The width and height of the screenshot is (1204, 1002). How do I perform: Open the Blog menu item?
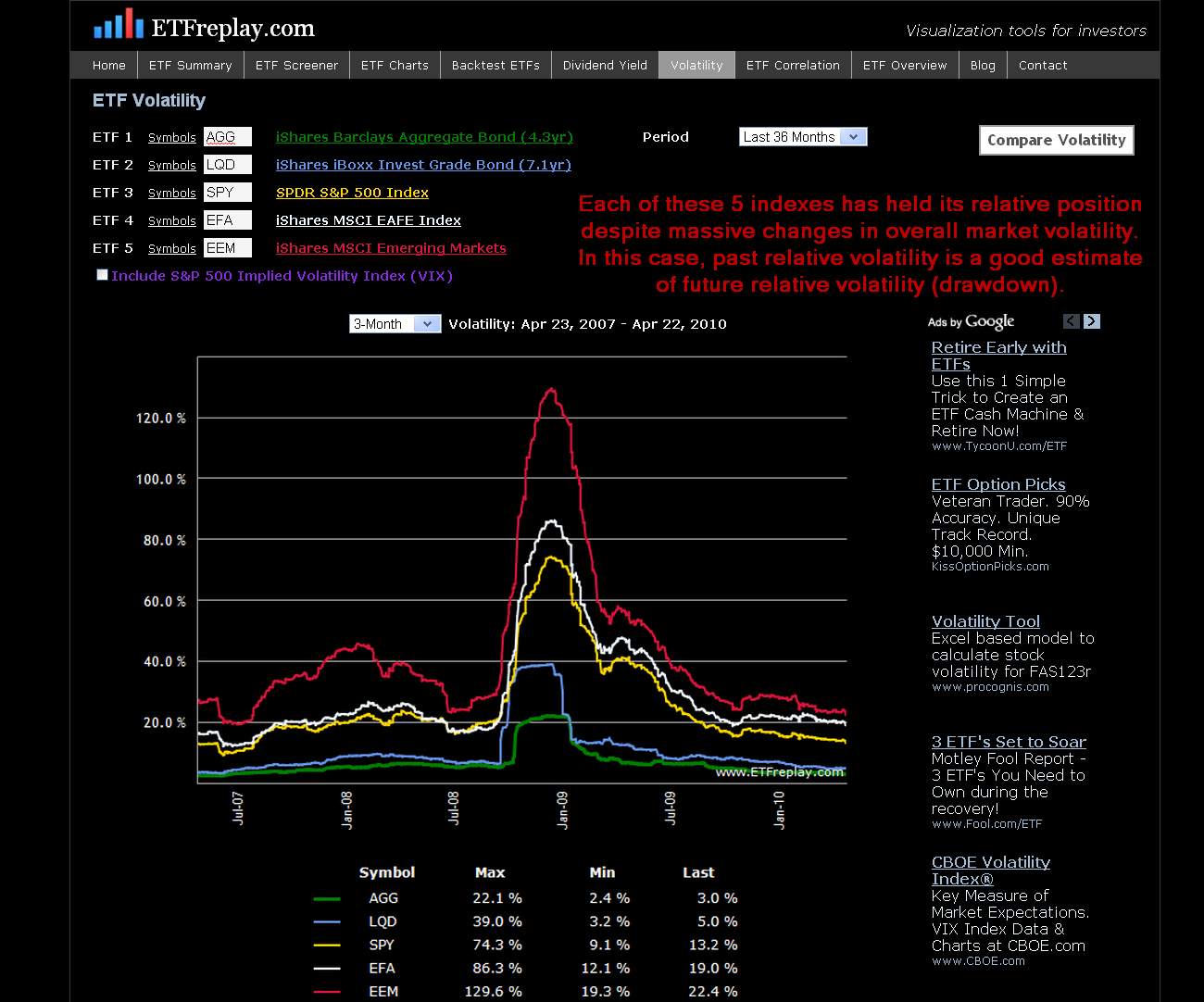click(983, 65)
